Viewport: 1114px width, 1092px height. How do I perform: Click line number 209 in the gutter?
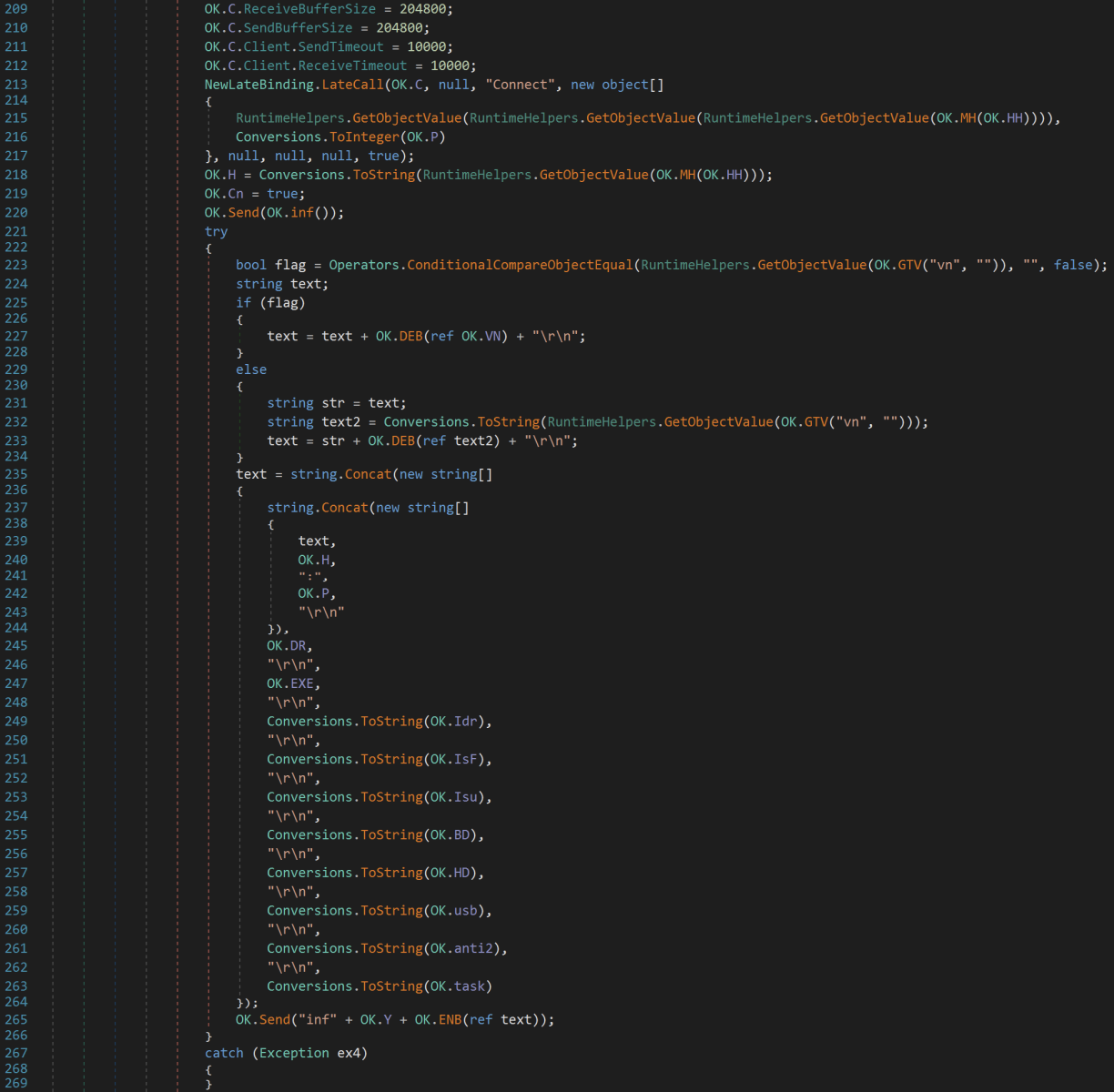(x=16, y=9)
